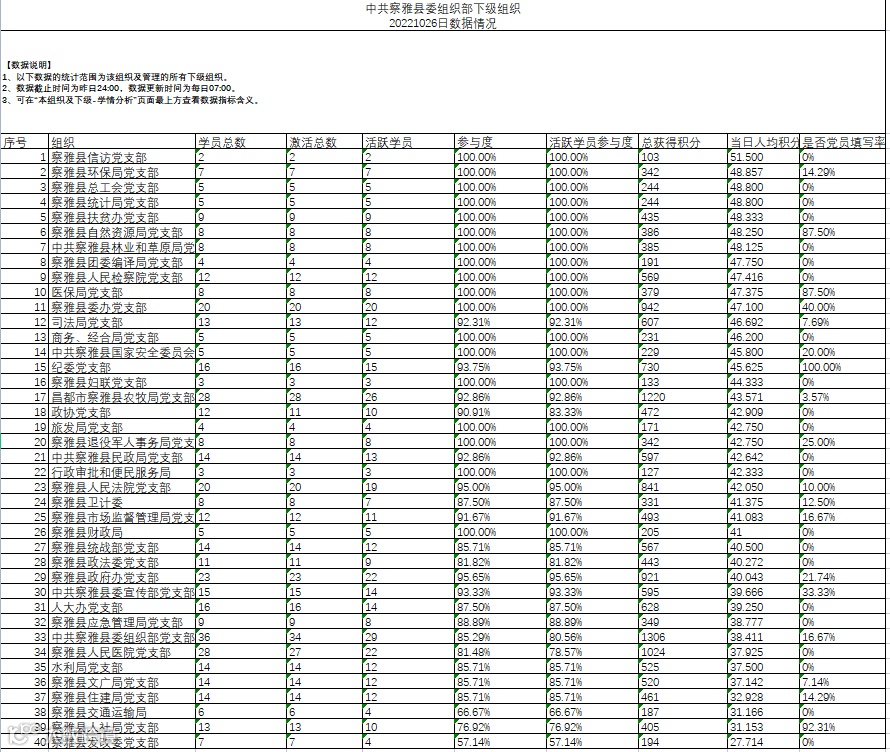Screen dimensions: 890x752
Task: Select the total points value 1024
Action: click(683, 652)
